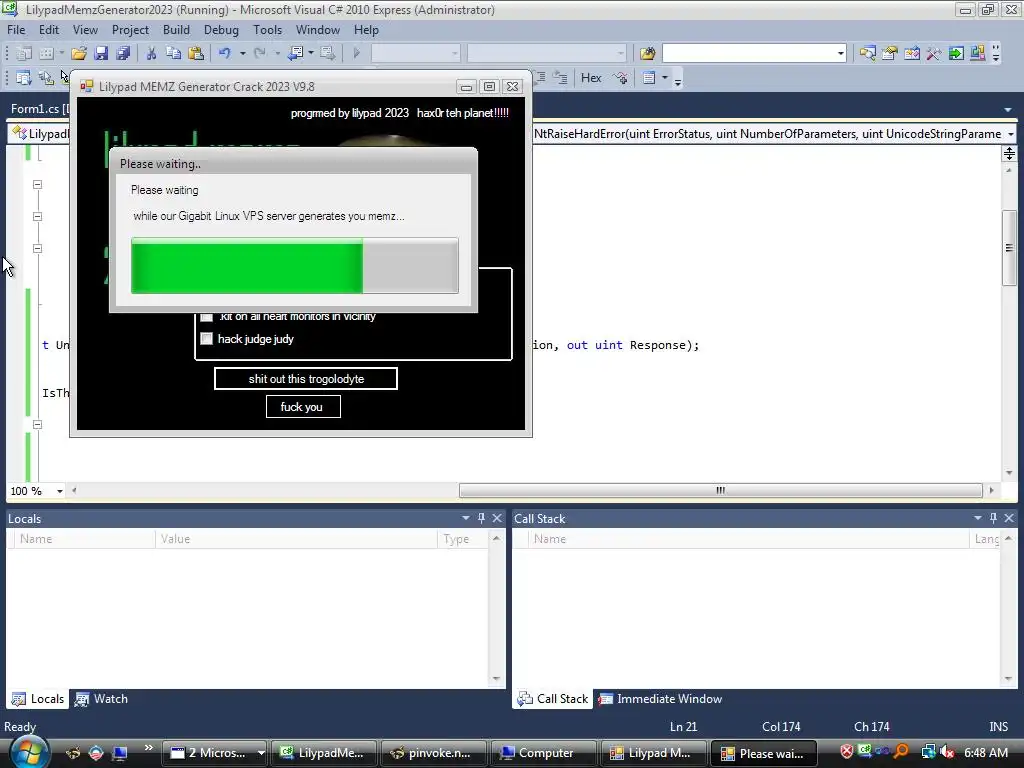Image resolution: width=1024 pixels, height=768 pixels.
Task: Open Computer taskbar button
Action: coord(543,753)
